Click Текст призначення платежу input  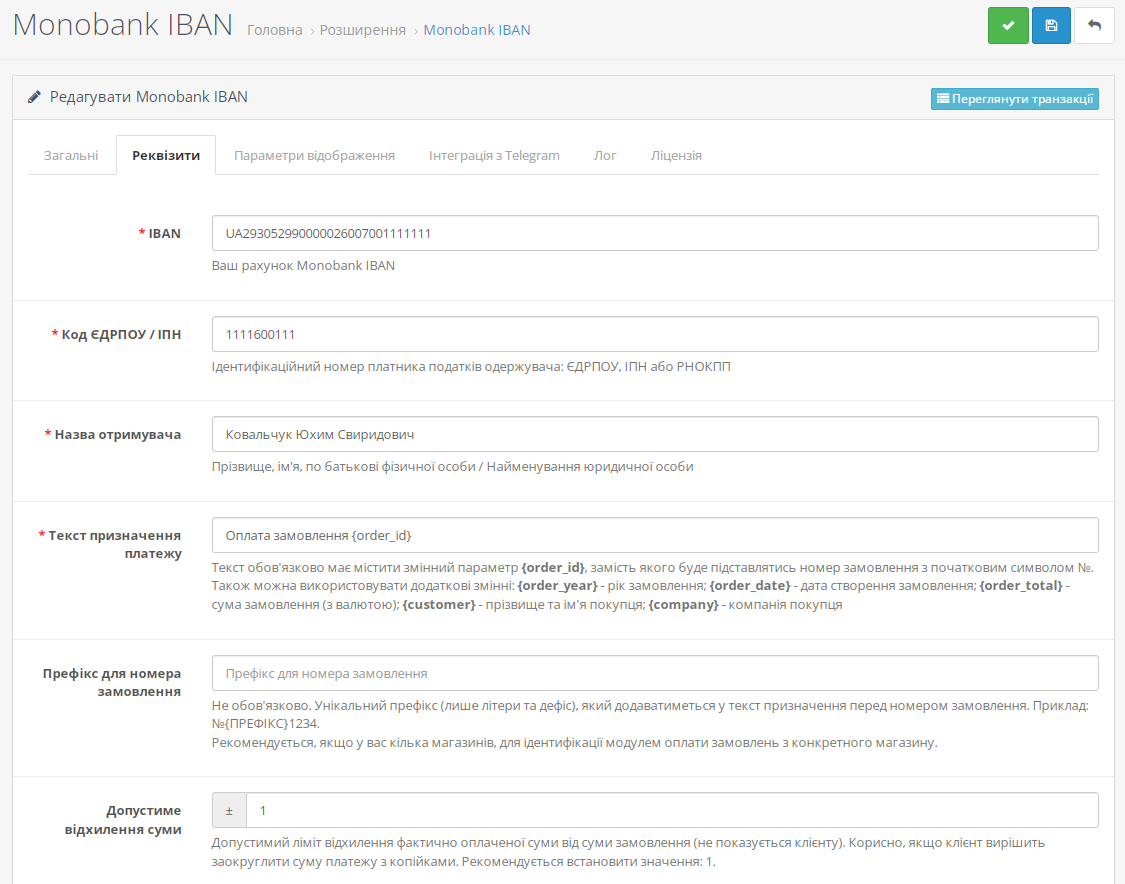pyautogui.click(x=655, y=535)
